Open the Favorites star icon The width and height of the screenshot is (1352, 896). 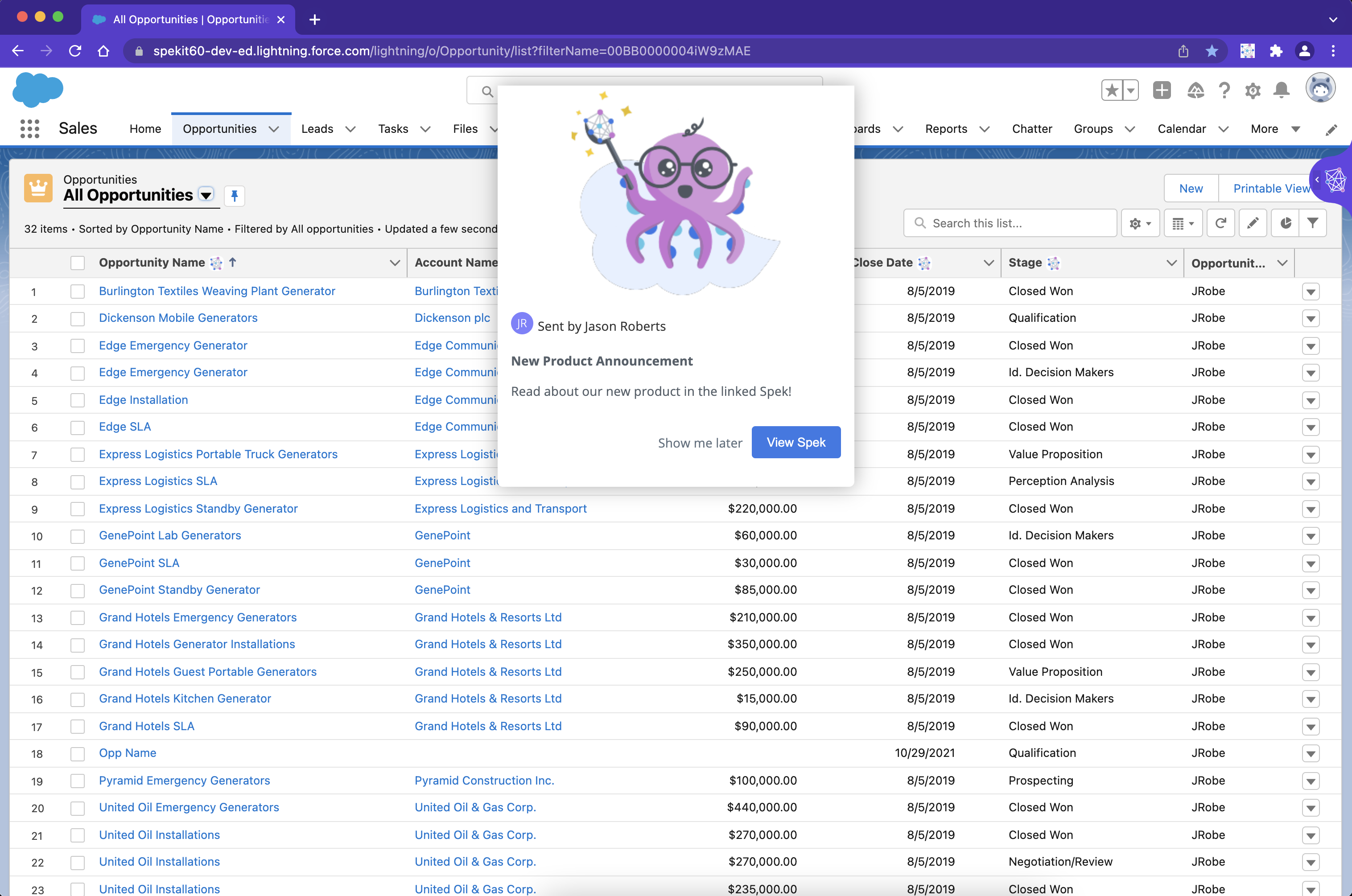tap(1112, 90)
